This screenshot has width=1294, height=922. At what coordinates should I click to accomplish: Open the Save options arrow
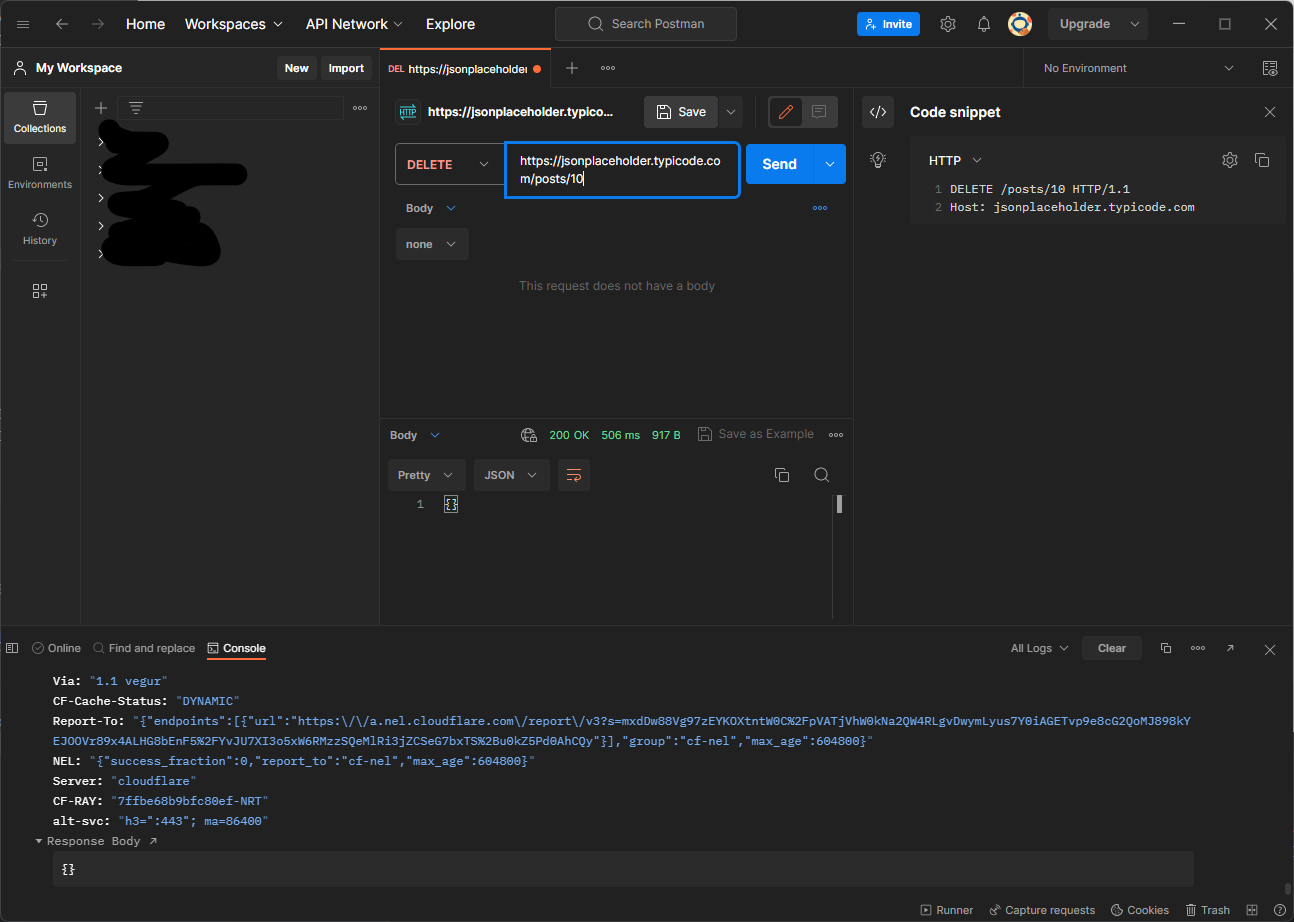click(731, 112)
